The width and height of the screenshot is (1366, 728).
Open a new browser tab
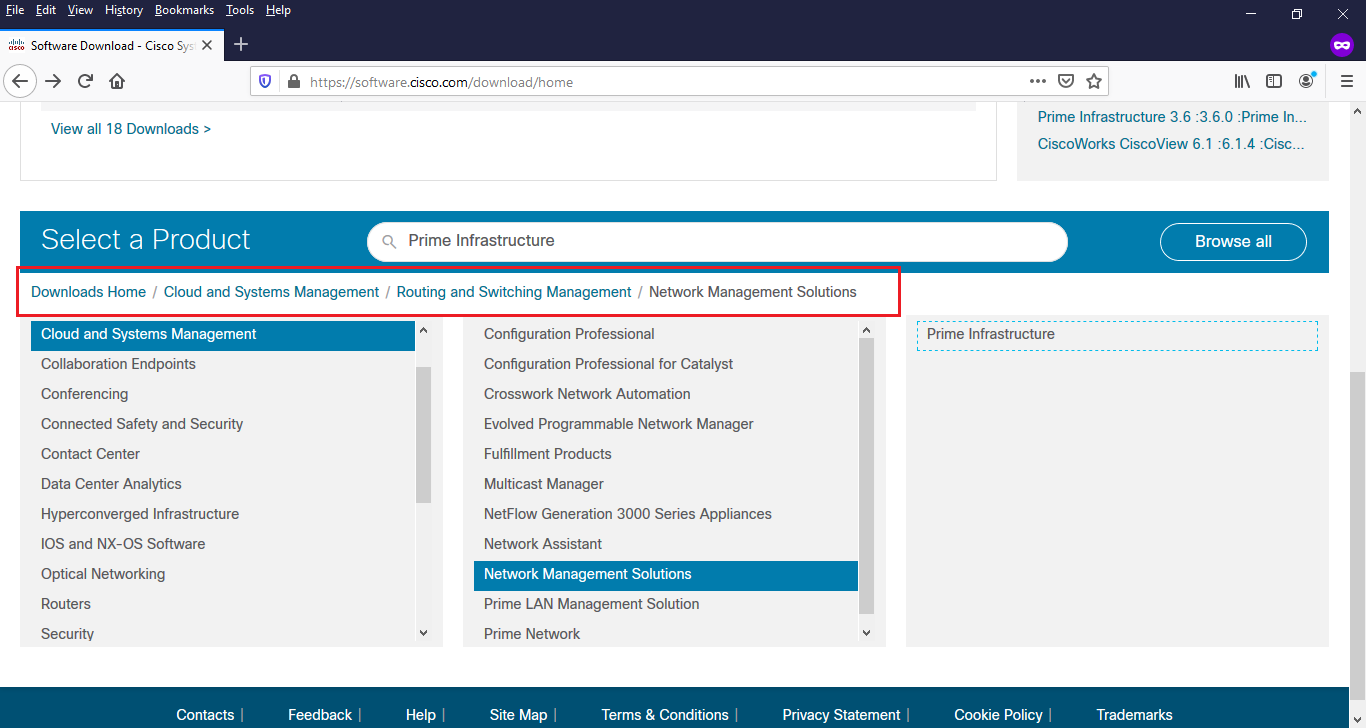click(x=241, y=44)
